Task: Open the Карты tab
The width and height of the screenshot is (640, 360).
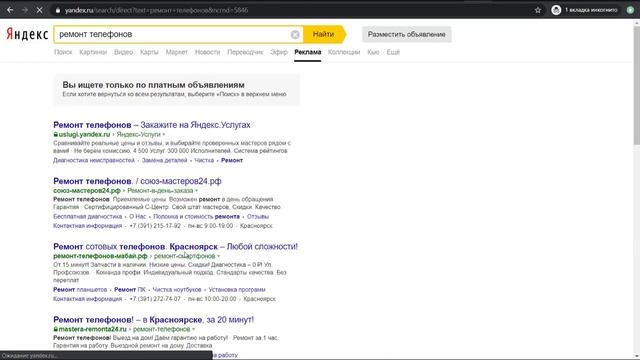Action: click(149, 52)
